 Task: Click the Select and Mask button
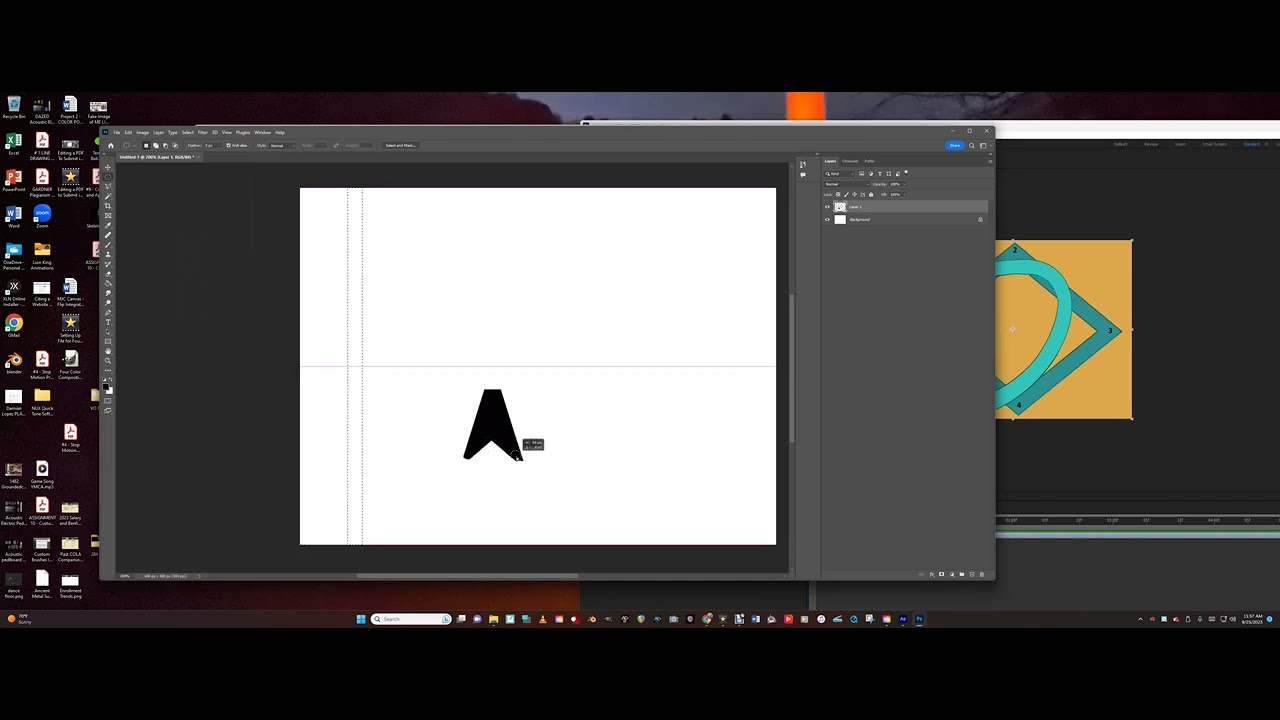(400, 146)
